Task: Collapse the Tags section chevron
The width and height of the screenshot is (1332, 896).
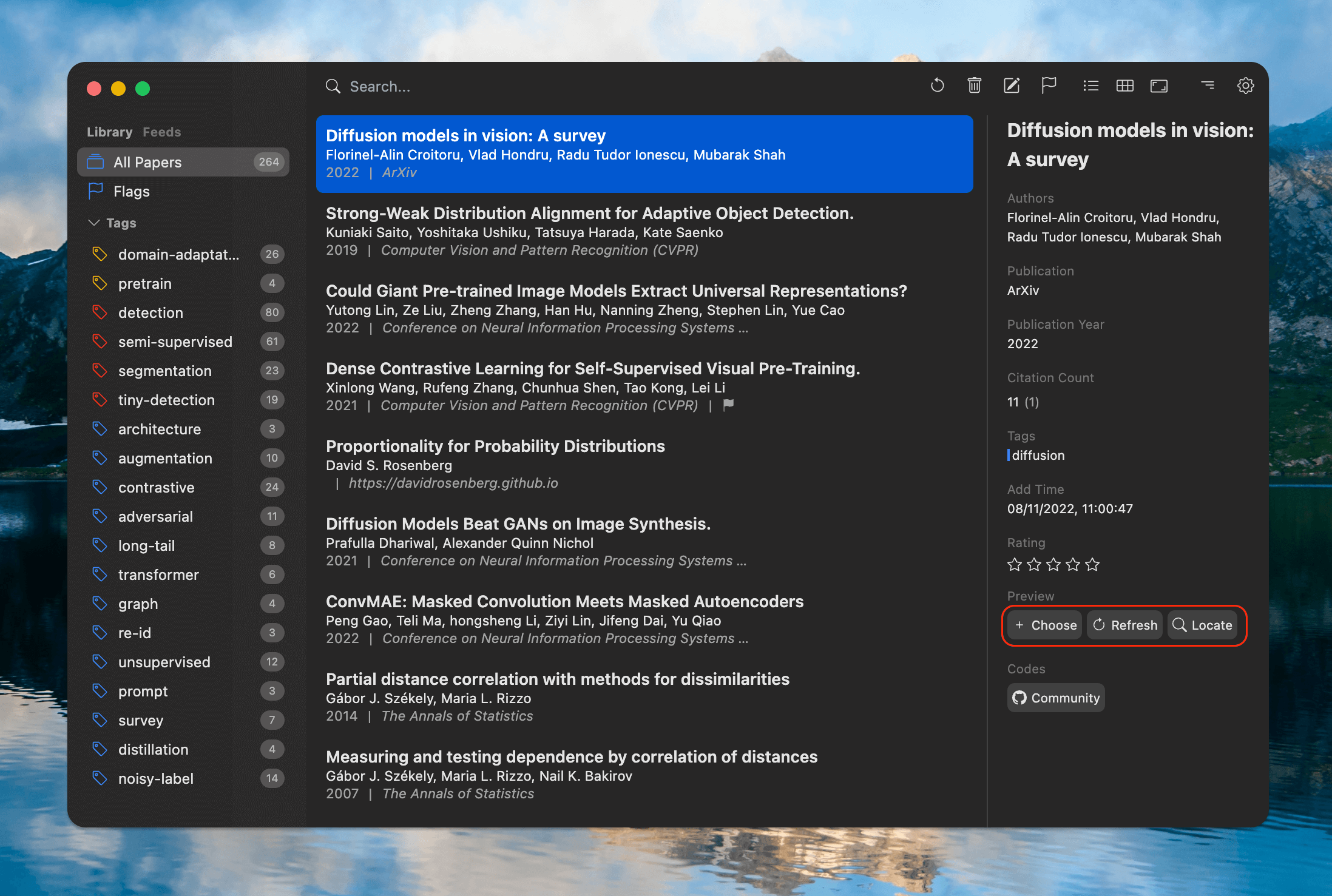Action: point(94,223)
